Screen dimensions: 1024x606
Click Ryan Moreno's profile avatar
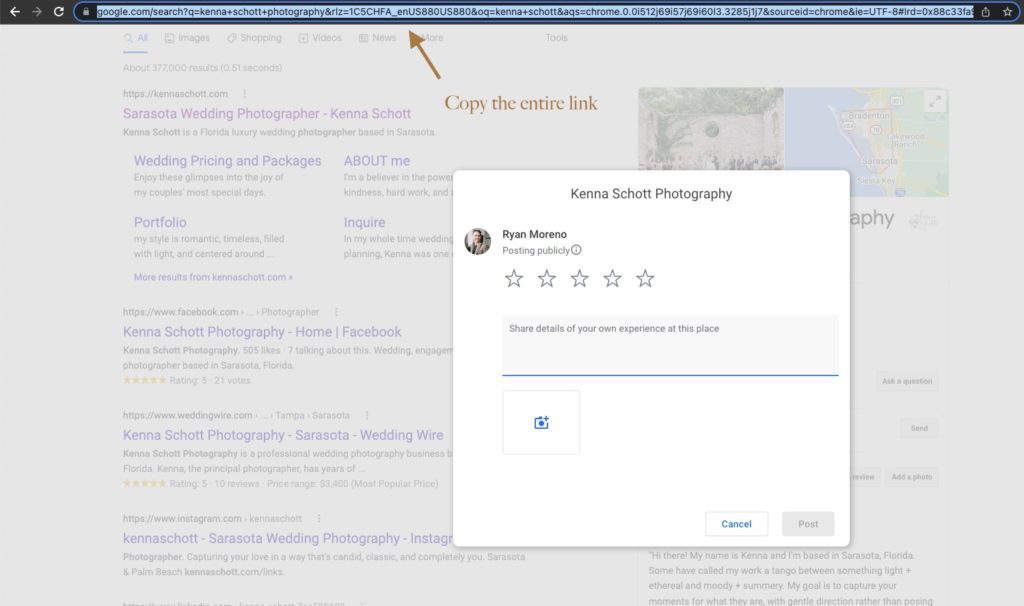477,242
